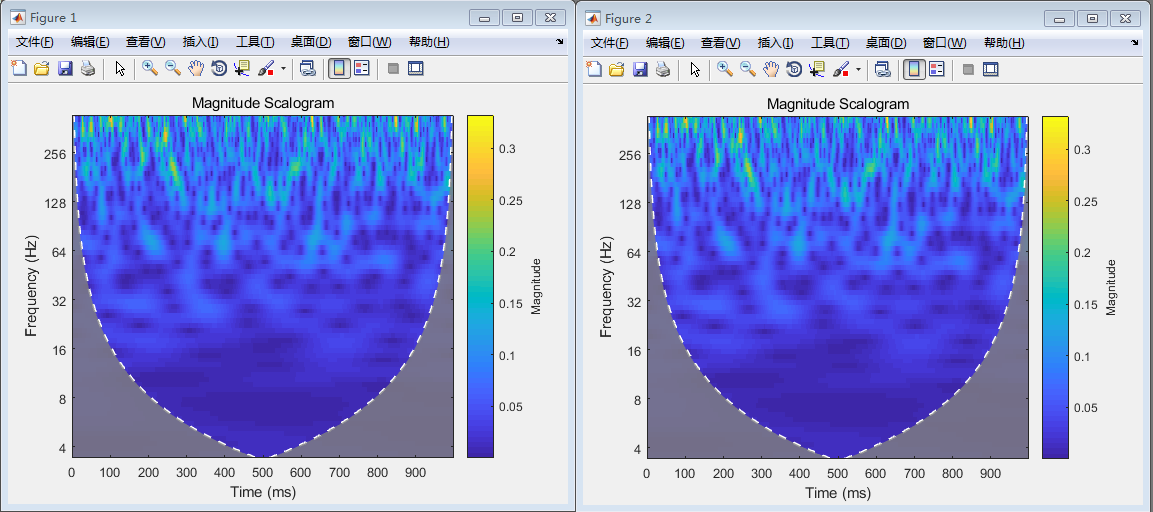Click the Magnitude colorbar in Figure 1
The height and width of the screenshot is (512, 1153).
click(479, 286)
